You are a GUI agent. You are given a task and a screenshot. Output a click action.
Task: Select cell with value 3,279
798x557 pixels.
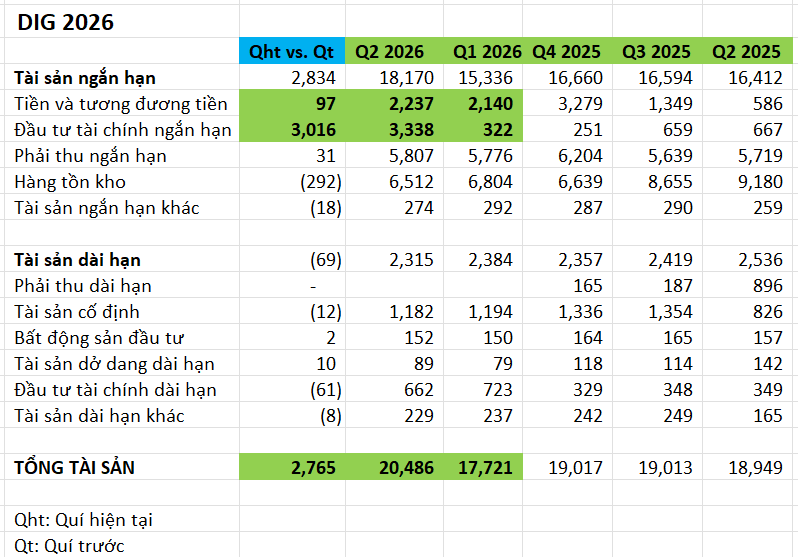567,103
